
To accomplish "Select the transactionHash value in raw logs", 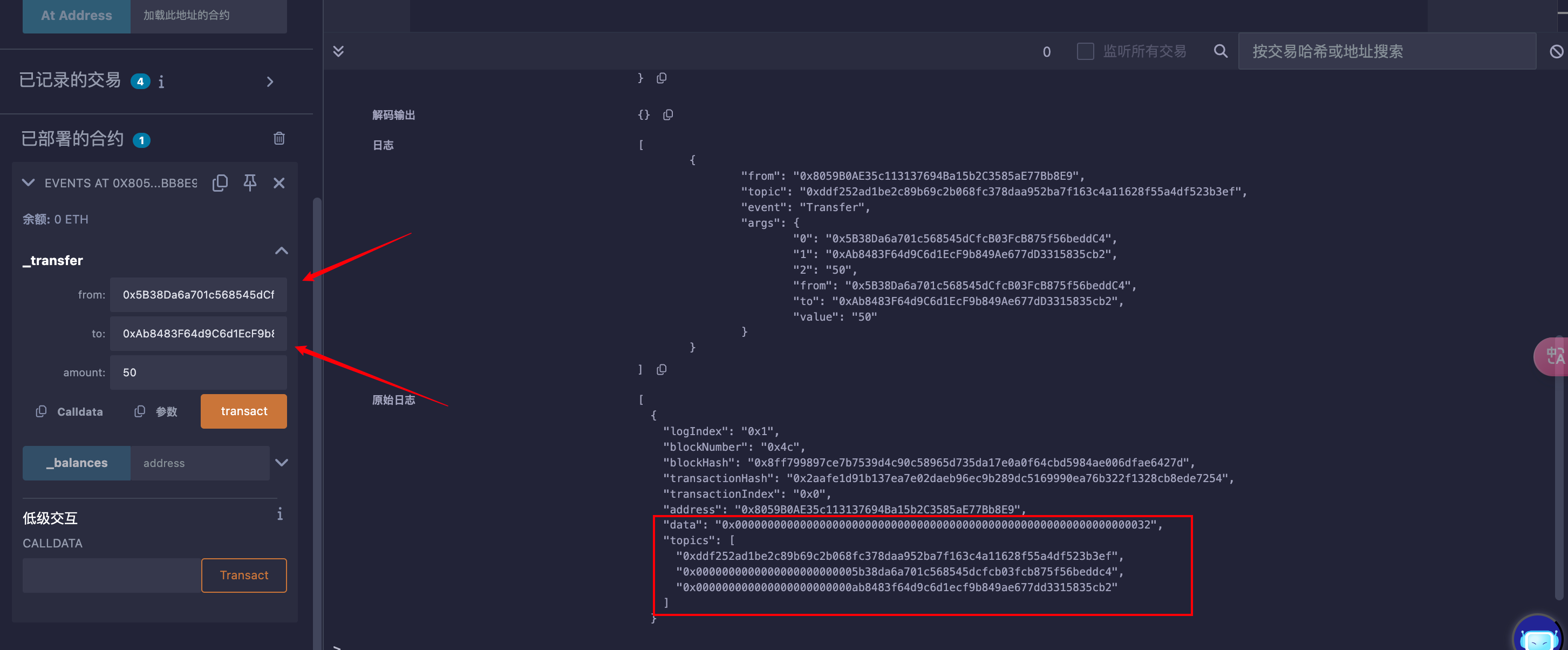I will click(1007, 478).
